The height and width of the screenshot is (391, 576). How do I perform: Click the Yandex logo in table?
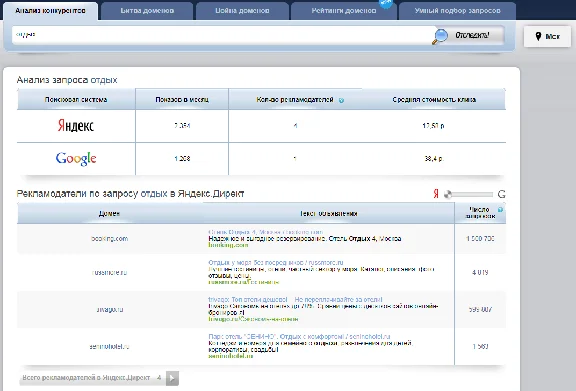[76, 126]
